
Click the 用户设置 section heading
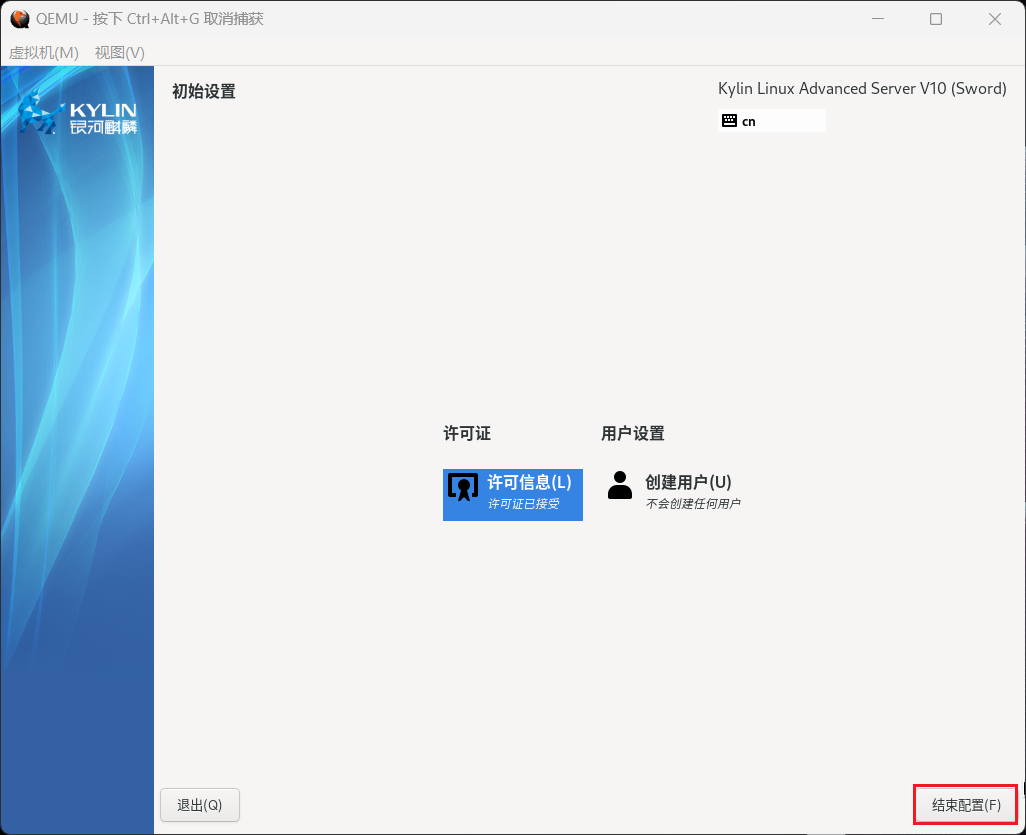[x=633, y=433]
